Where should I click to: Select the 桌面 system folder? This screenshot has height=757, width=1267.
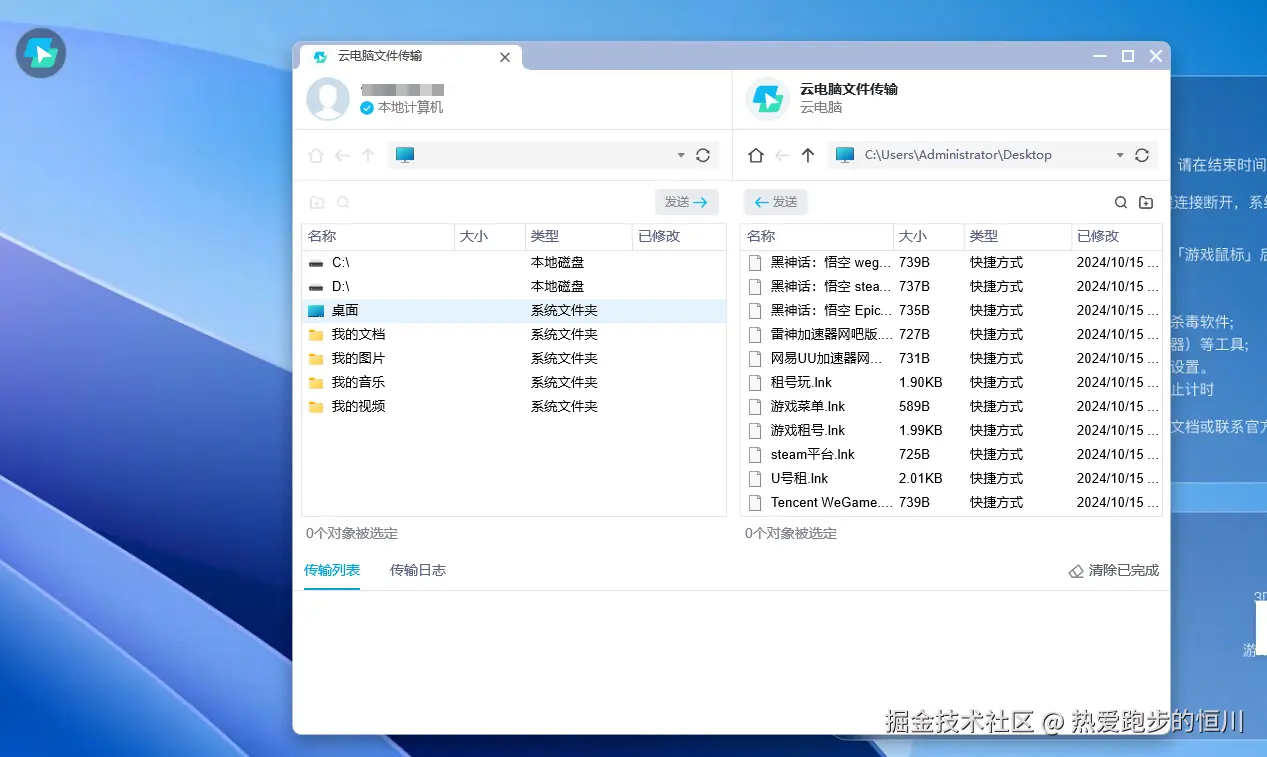tap(345, 310)
